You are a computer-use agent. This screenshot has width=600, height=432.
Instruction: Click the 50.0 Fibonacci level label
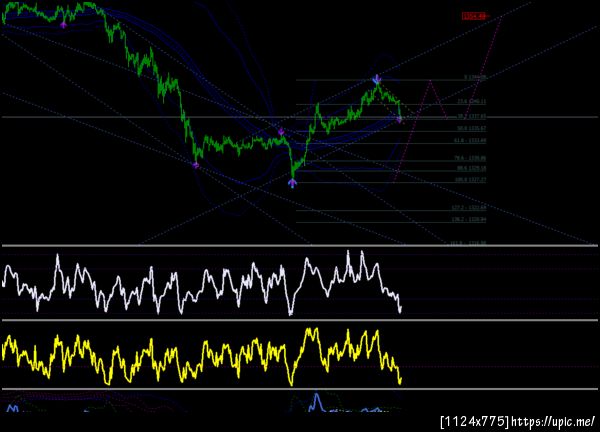point(472,128)
